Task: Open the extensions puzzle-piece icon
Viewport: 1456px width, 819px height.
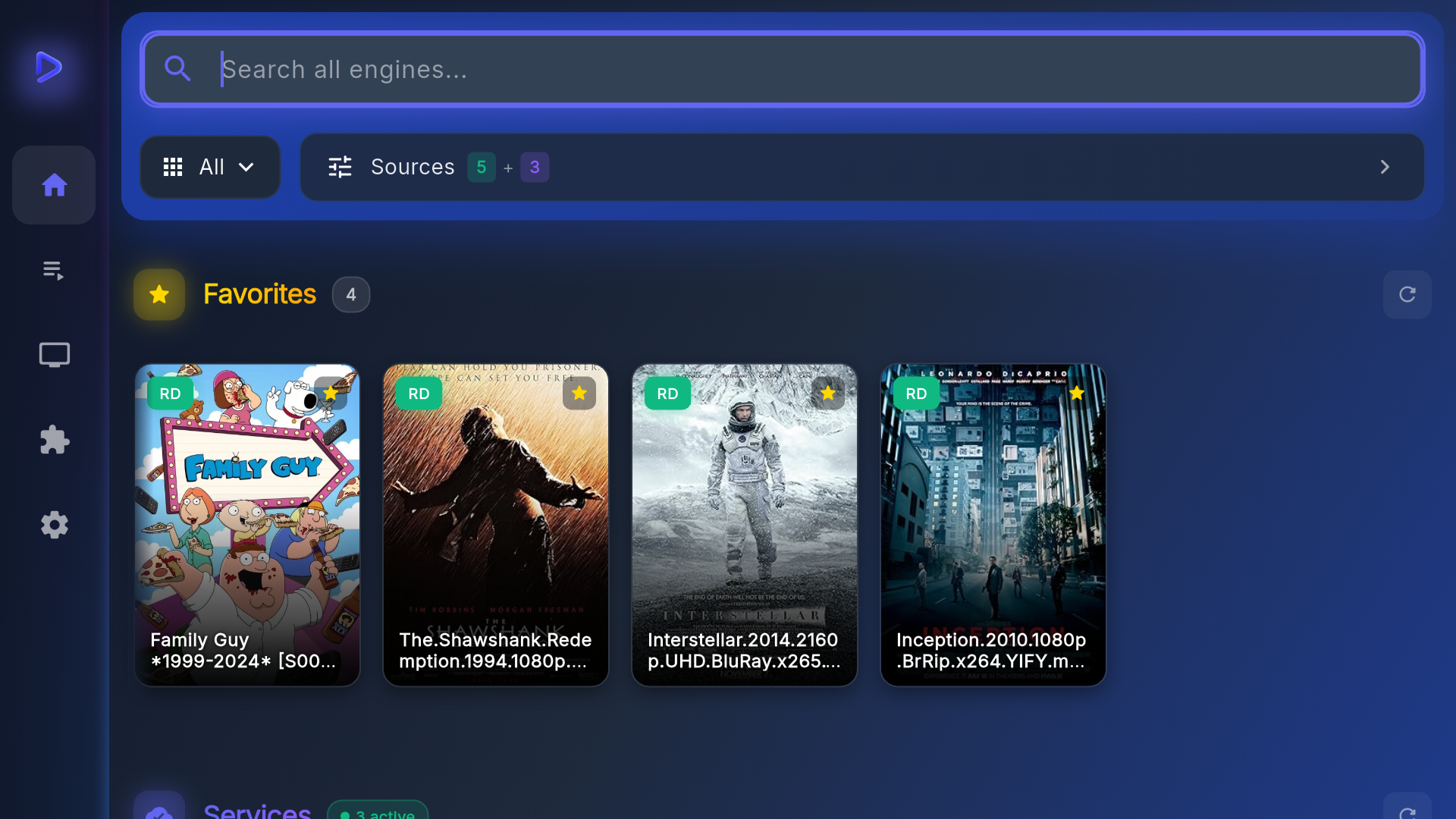Action: 53,440
